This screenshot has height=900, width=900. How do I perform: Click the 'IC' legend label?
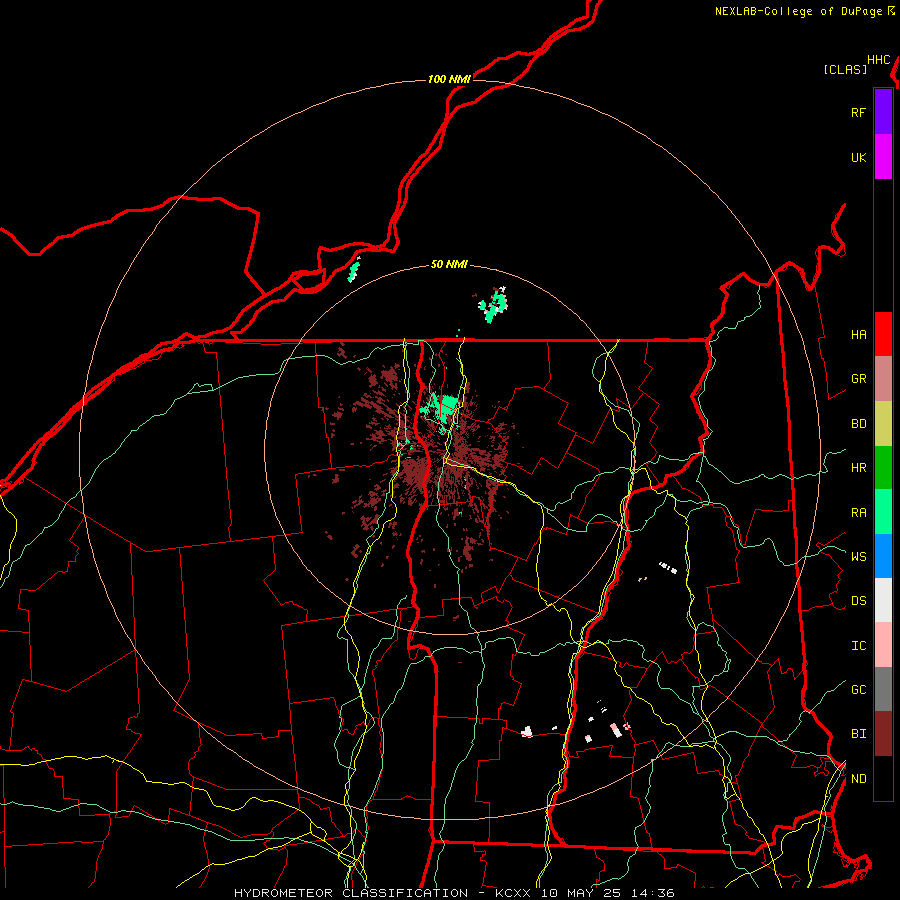pyautogui.click(x=858, y=646)
